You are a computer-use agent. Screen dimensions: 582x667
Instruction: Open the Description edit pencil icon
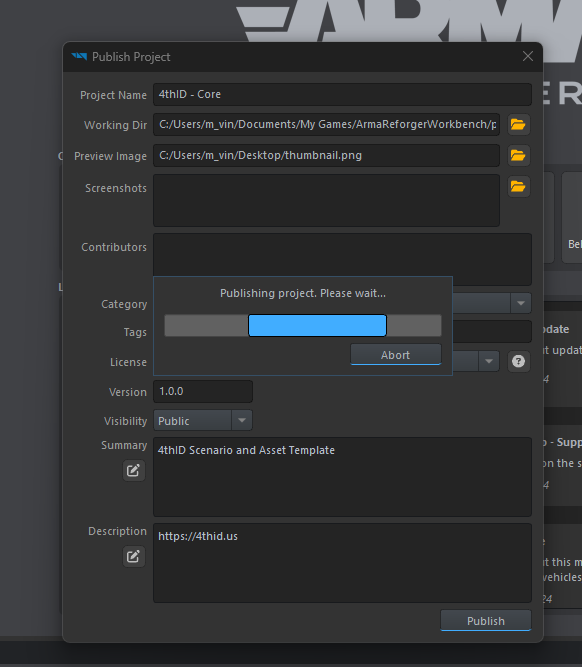tap(134, 556)
